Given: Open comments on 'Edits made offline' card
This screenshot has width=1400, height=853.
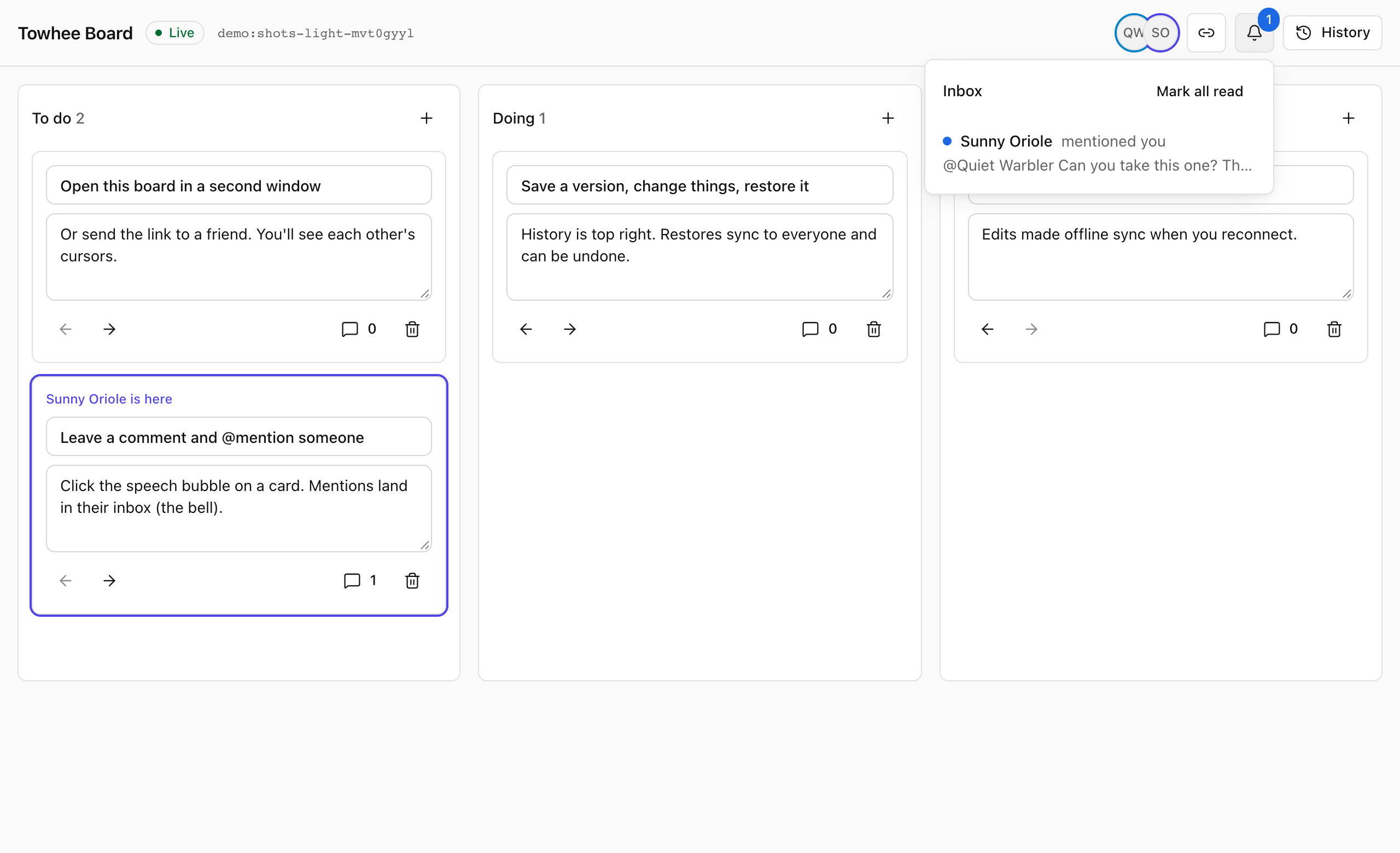Looking at the screenshot, I should pos(1281,329).
